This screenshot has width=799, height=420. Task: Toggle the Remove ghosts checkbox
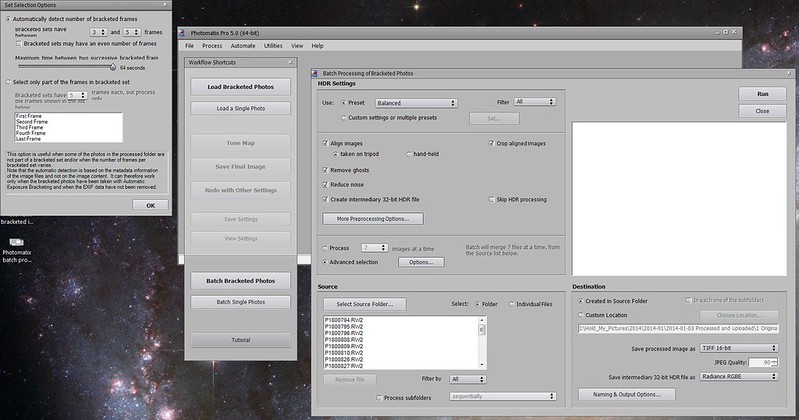(325, 170)
